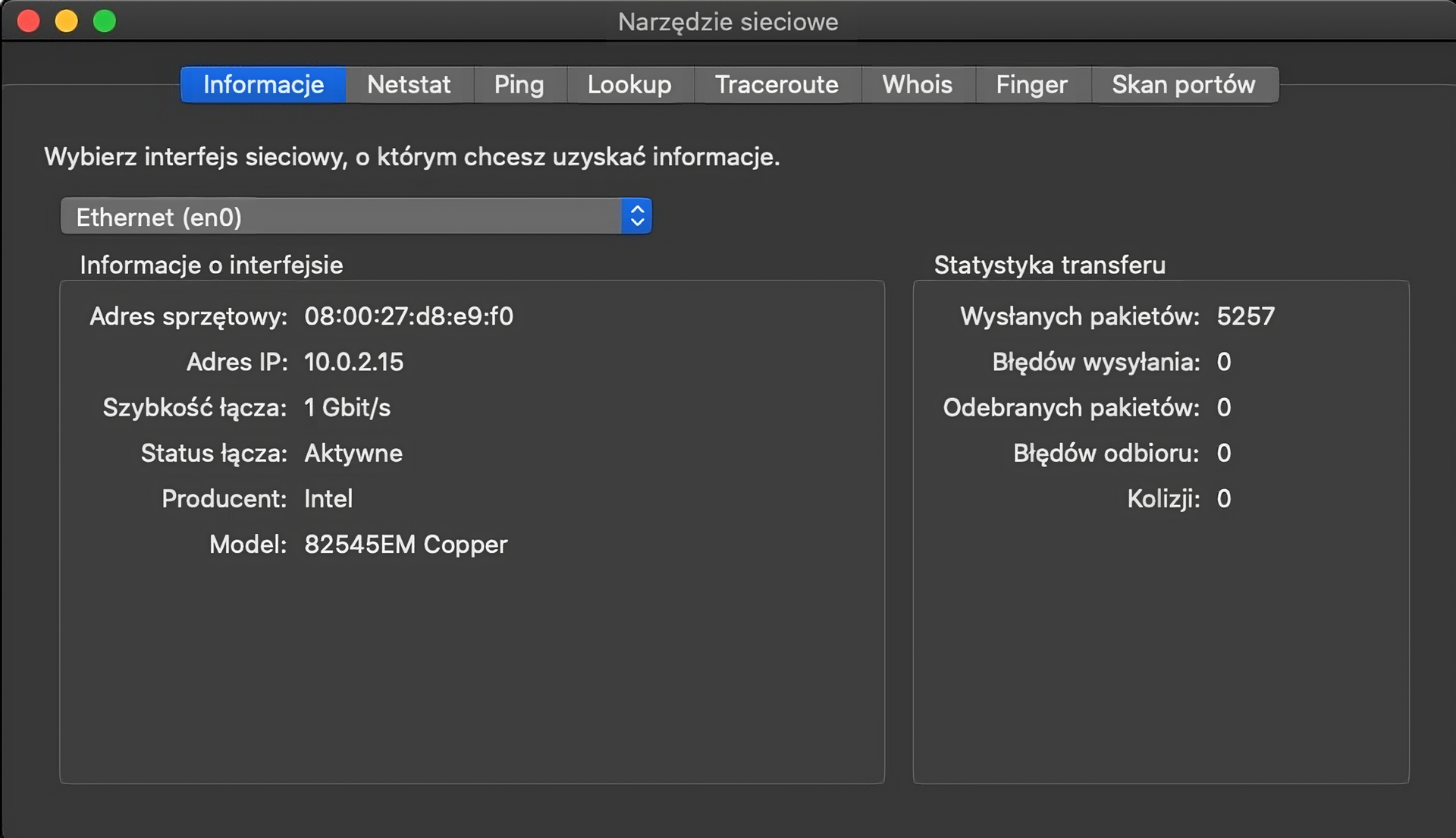
Task: Click the interface selector stepper arrows
Action: (x=636, y=216)
